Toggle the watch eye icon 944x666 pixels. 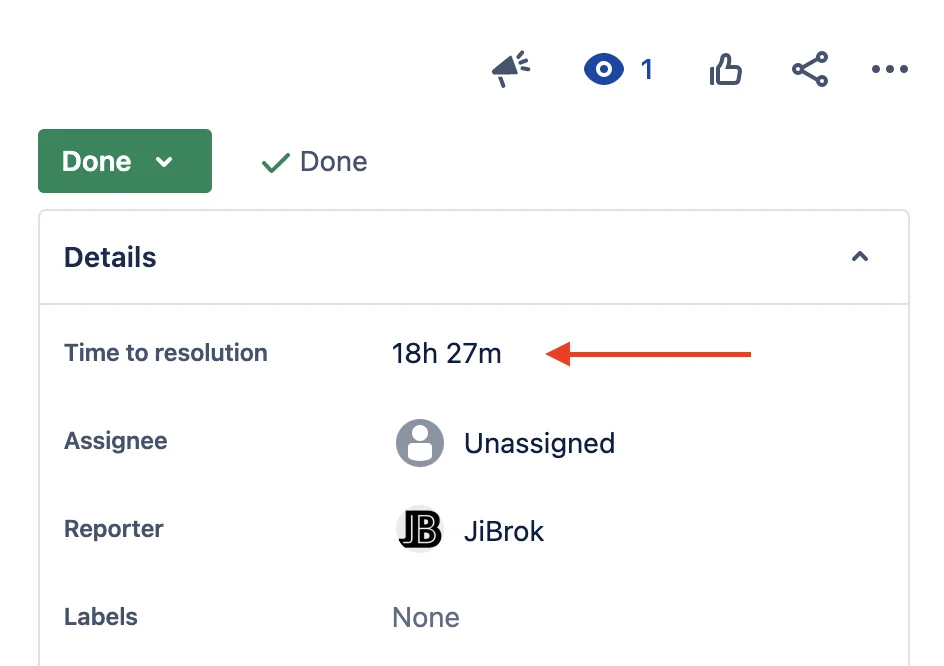click(x=604, y=69)
